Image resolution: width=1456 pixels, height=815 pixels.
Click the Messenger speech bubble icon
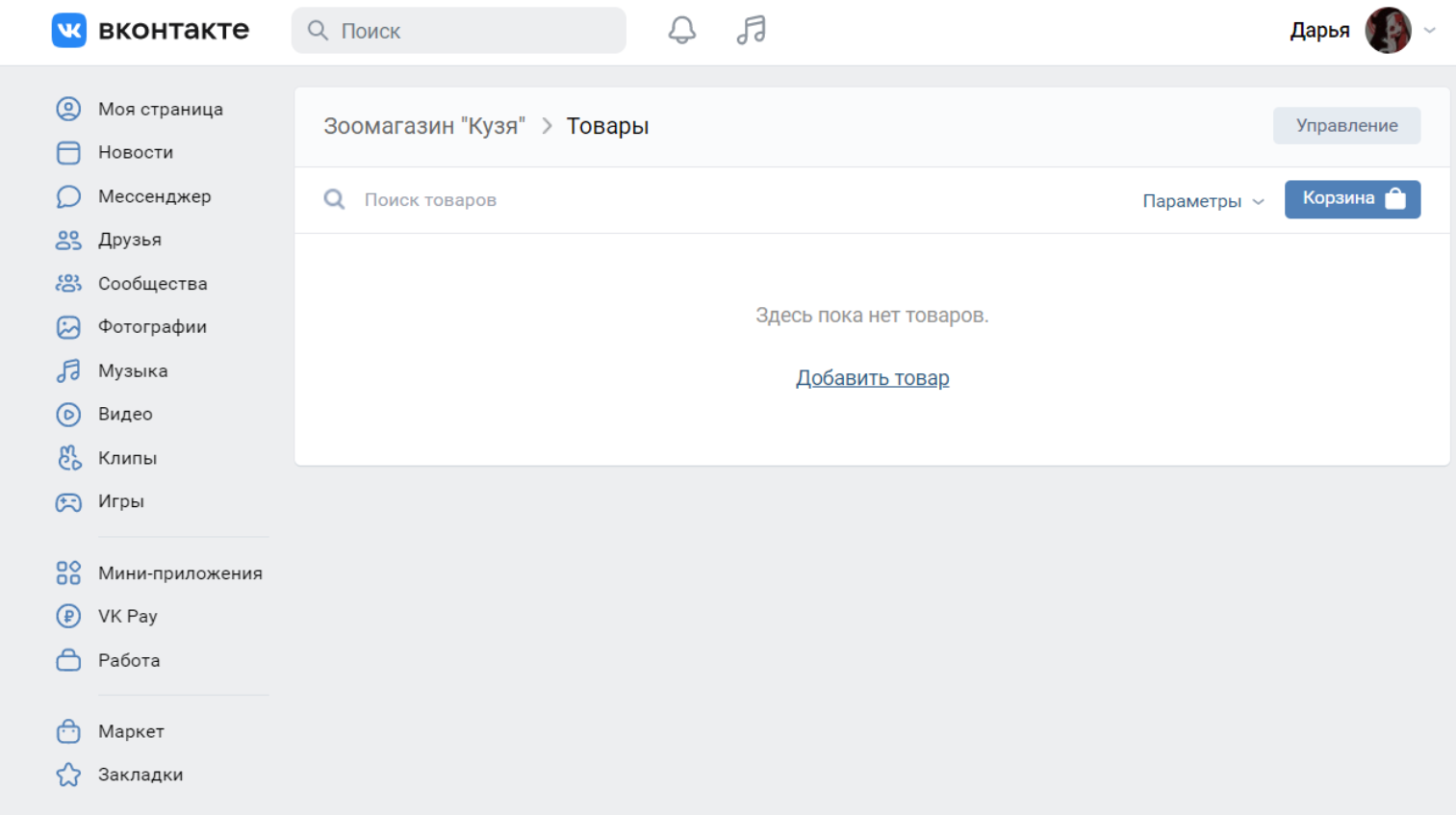[x=68, y=196]
